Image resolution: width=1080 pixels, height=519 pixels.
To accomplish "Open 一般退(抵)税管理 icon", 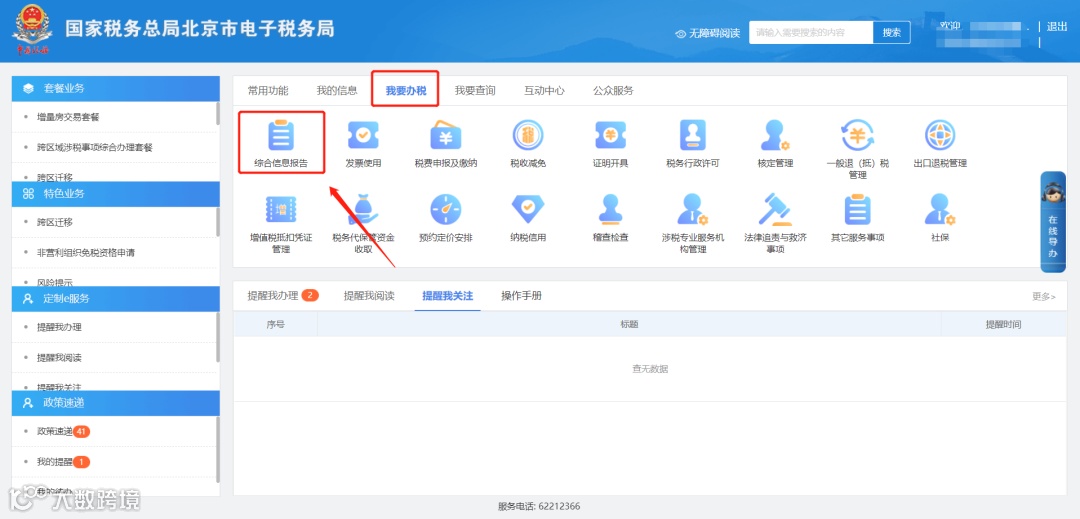I will pos(858,135).
